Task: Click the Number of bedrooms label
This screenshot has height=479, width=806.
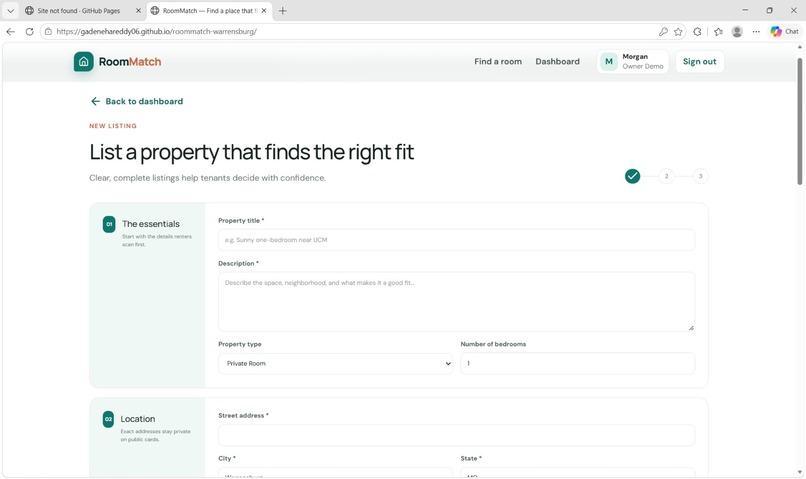Action: (x=493, y=344)
